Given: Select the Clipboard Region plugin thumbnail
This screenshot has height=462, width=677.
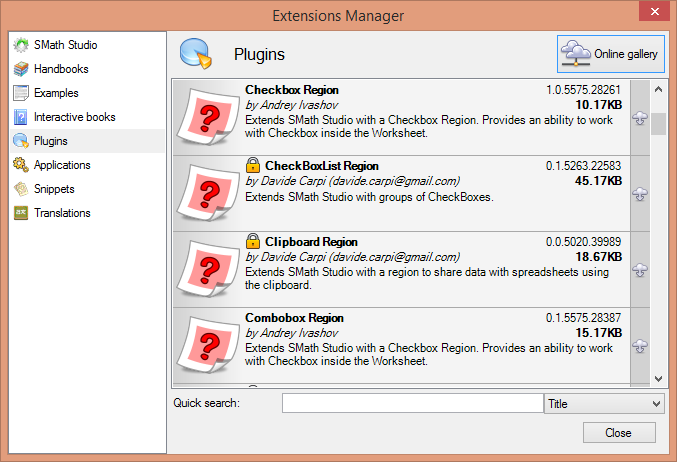Looking at the screenshot, I should coord(207,270).
